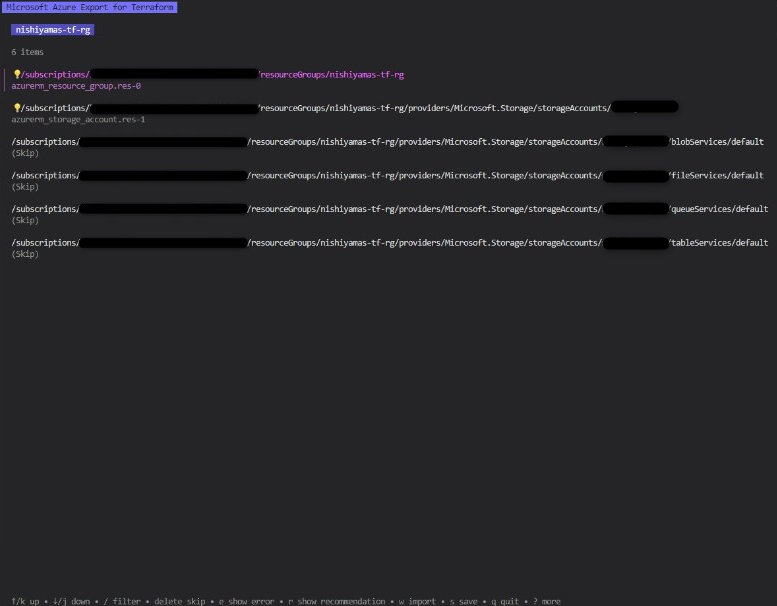Select the blobServices/default resource row
Screen dimensions: 777x606
pos(388,142)
